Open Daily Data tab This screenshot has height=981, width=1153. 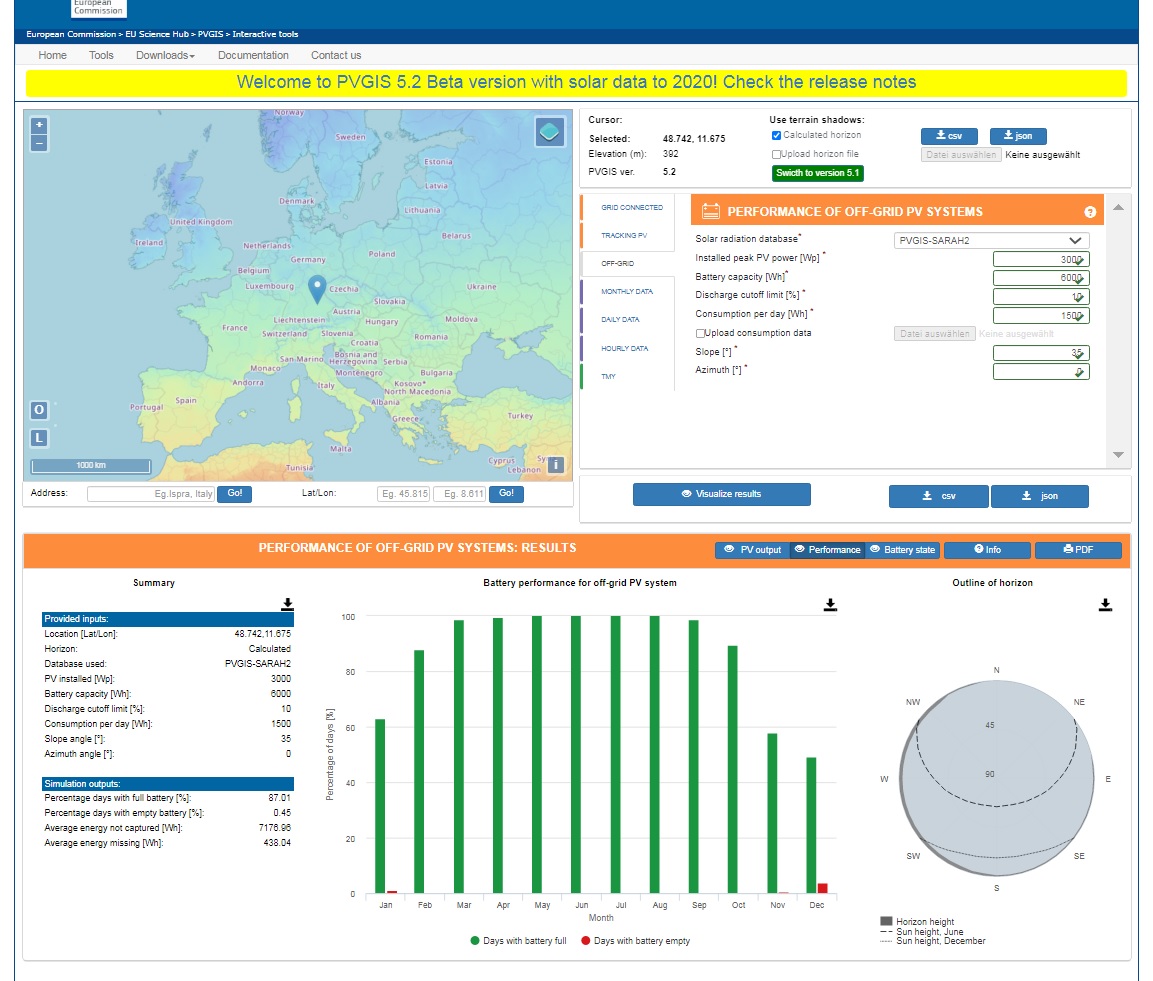click(x=620, y=320)
